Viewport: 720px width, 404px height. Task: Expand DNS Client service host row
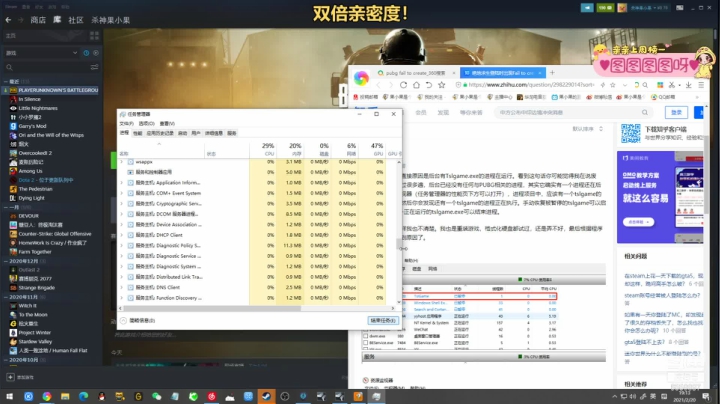(122, 287)
